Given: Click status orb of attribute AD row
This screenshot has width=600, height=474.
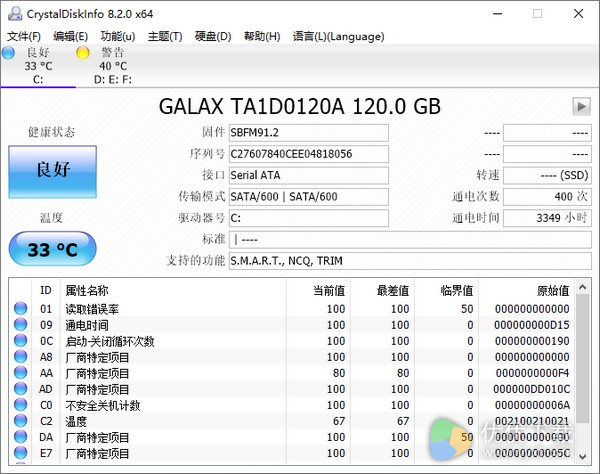Looking at the screenshot, I should 20,389.
